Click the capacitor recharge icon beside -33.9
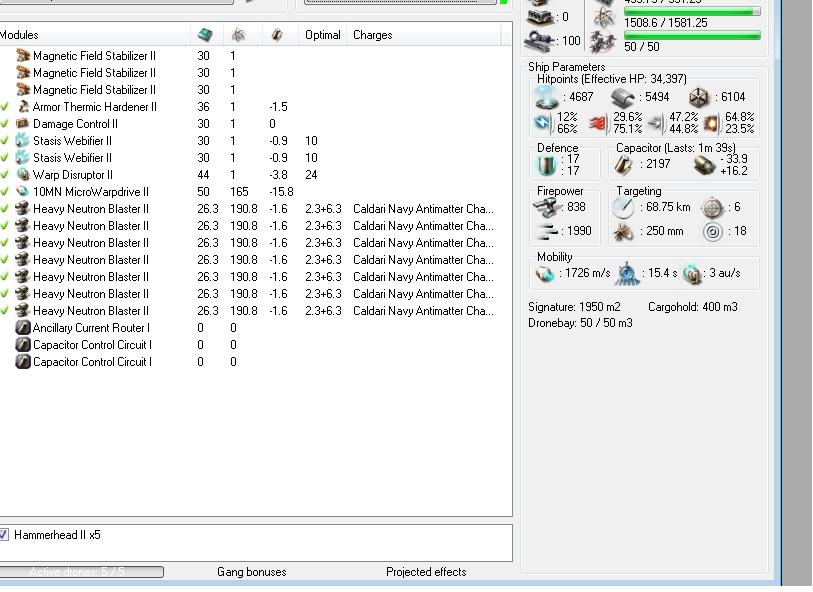Screen dimensions: 813x592 click(704, 165)
